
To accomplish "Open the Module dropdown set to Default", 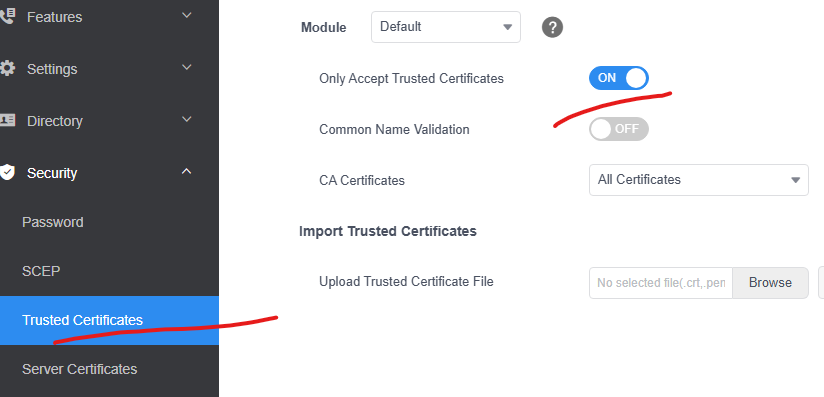I will pos(446,27).
